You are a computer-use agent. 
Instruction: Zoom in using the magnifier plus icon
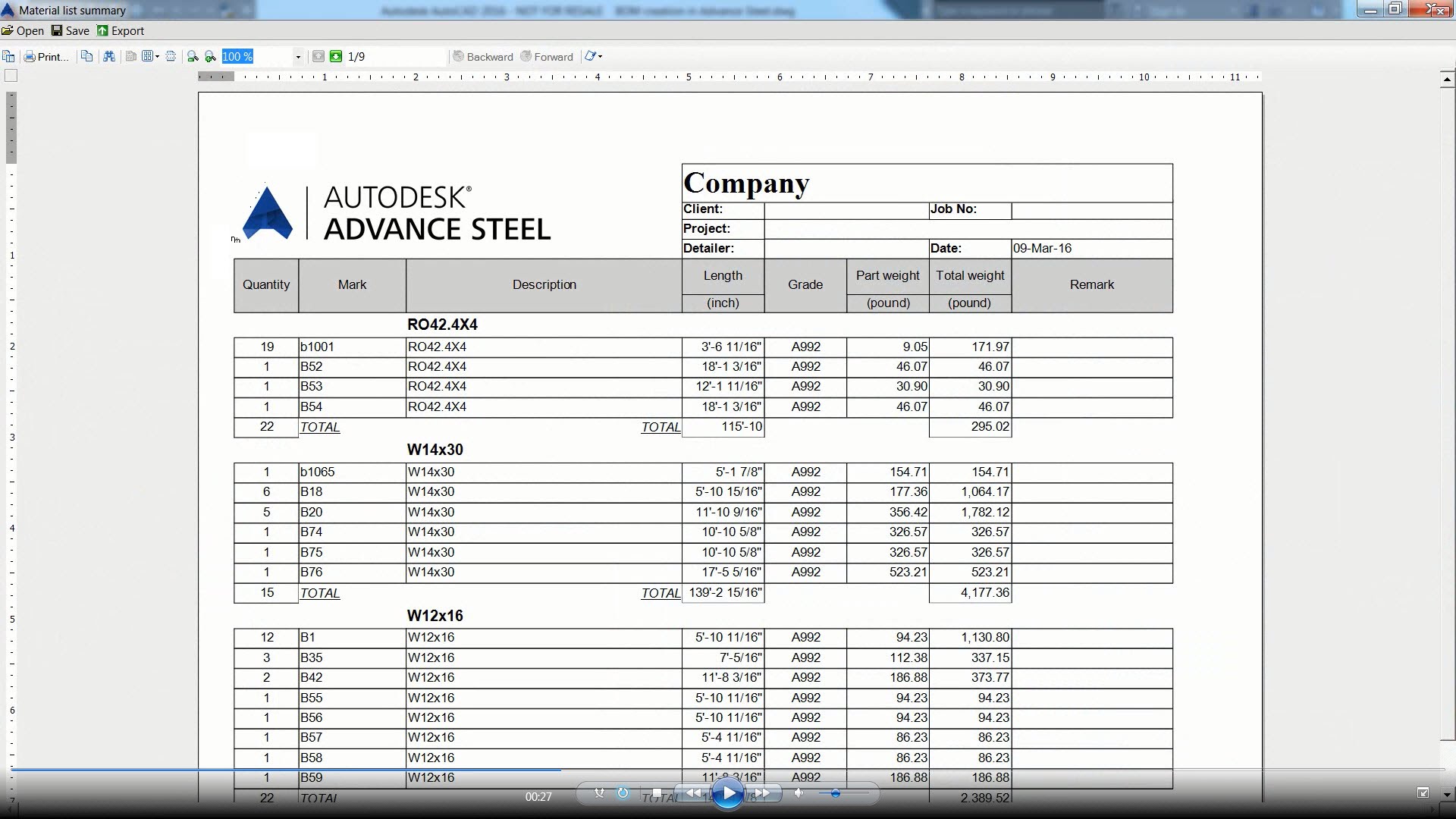point(209,56)
